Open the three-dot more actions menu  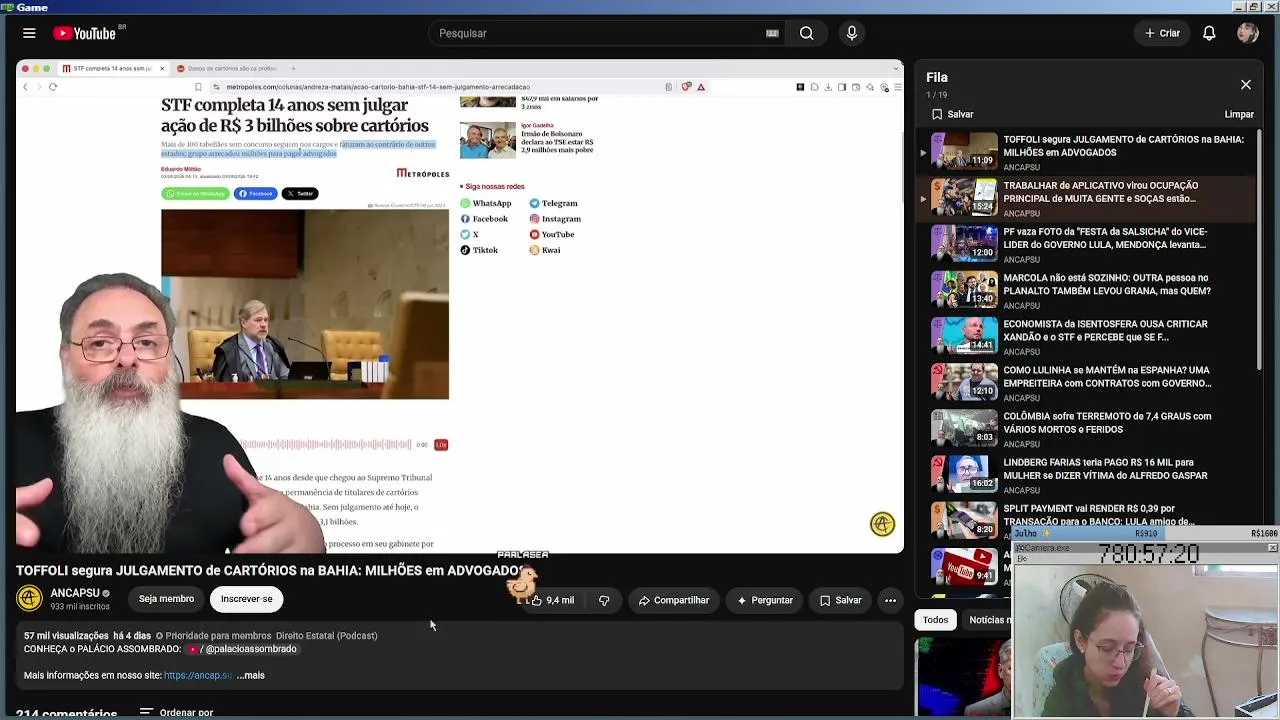pyautogui.click(x=890, y=600)
